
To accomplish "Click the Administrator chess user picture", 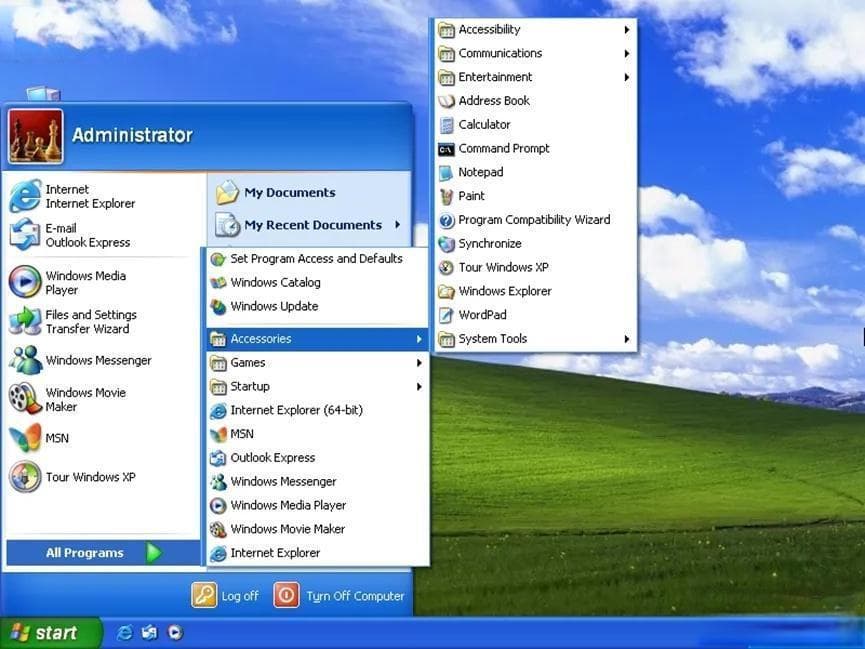I will 36,136.
